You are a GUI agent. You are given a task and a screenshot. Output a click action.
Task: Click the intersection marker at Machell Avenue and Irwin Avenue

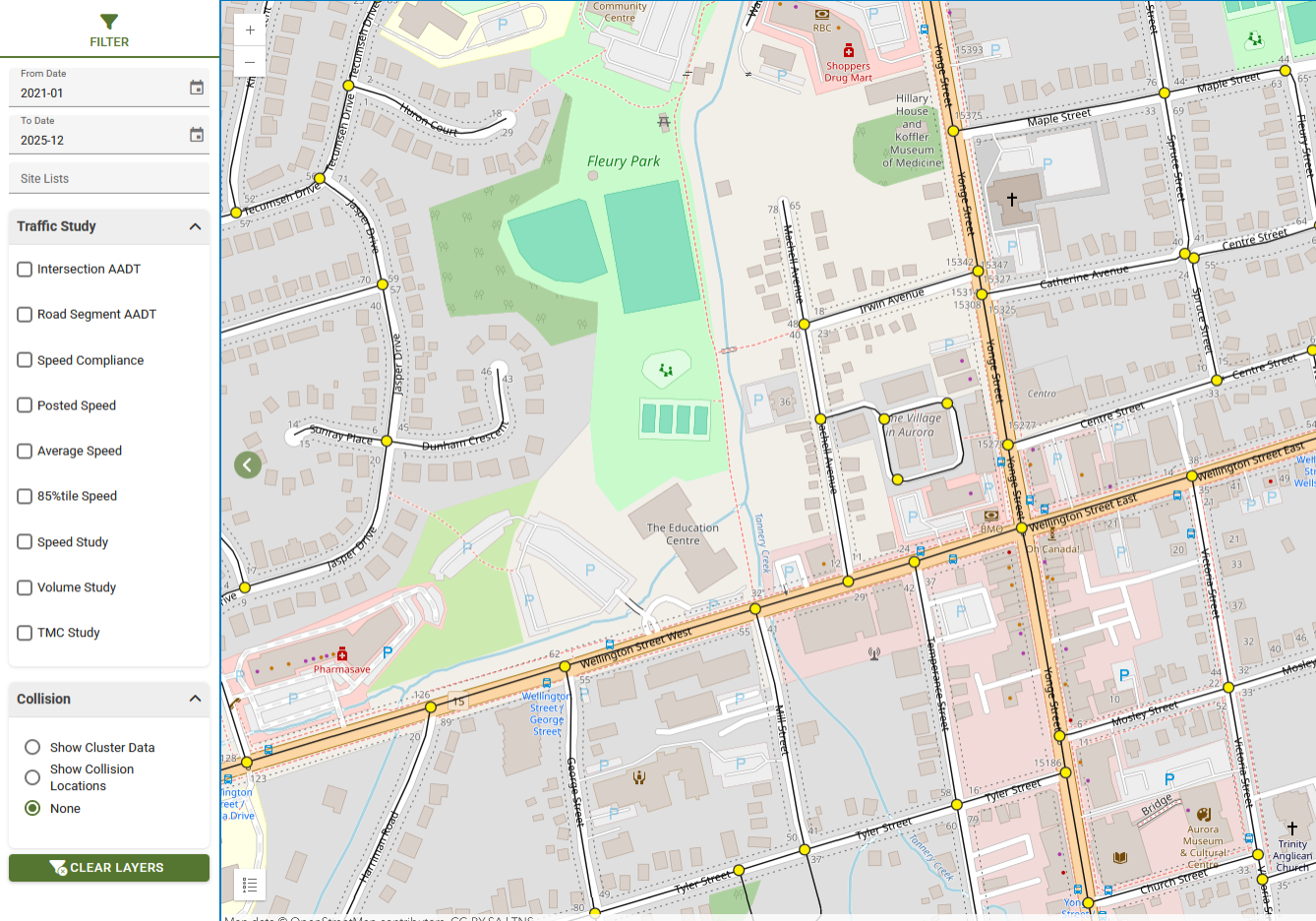[804, 324]
